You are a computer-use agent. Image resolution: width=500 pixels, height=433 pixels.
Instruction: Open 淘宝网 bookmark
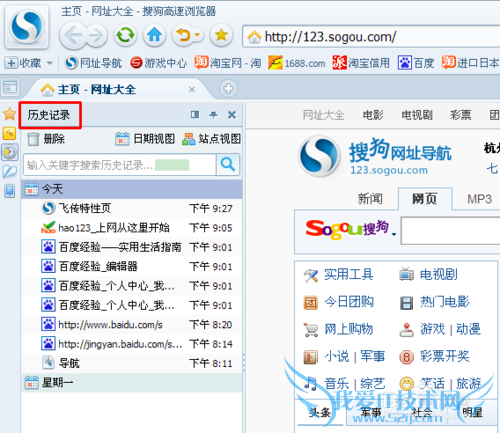pyautogui.click(x=228, y=63)
